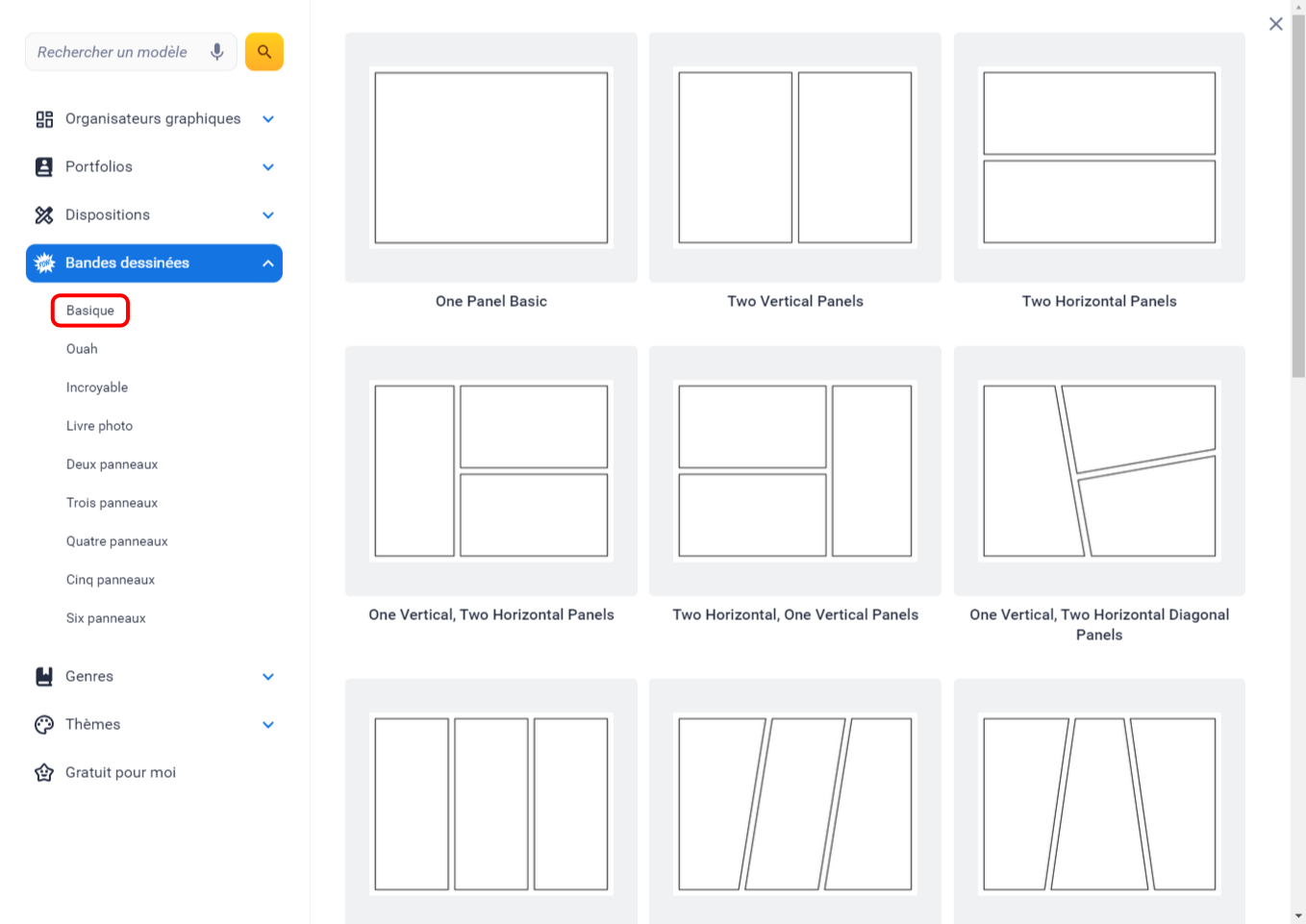Click the microphone voice search icon

click(x=217, y=52)
